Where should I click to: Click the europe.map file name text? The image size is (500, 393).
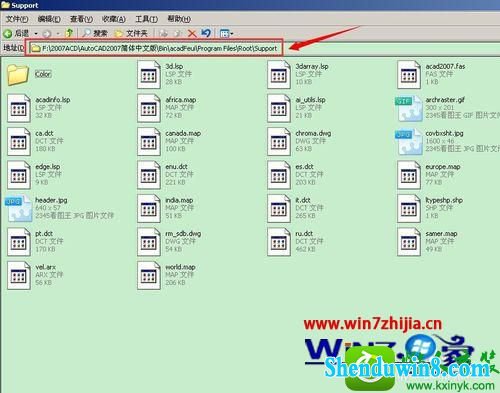[443, 167]
